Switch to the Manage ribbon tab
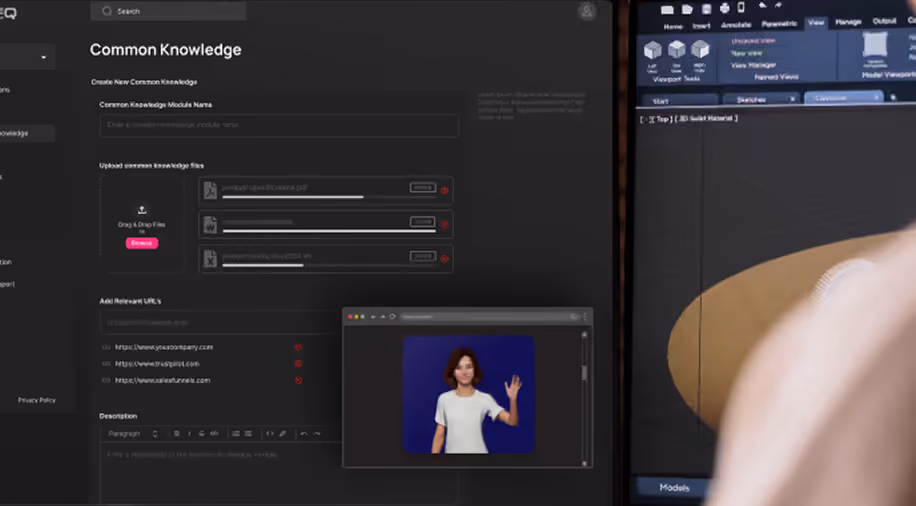 pyautogui.click(x=848, y=22)
